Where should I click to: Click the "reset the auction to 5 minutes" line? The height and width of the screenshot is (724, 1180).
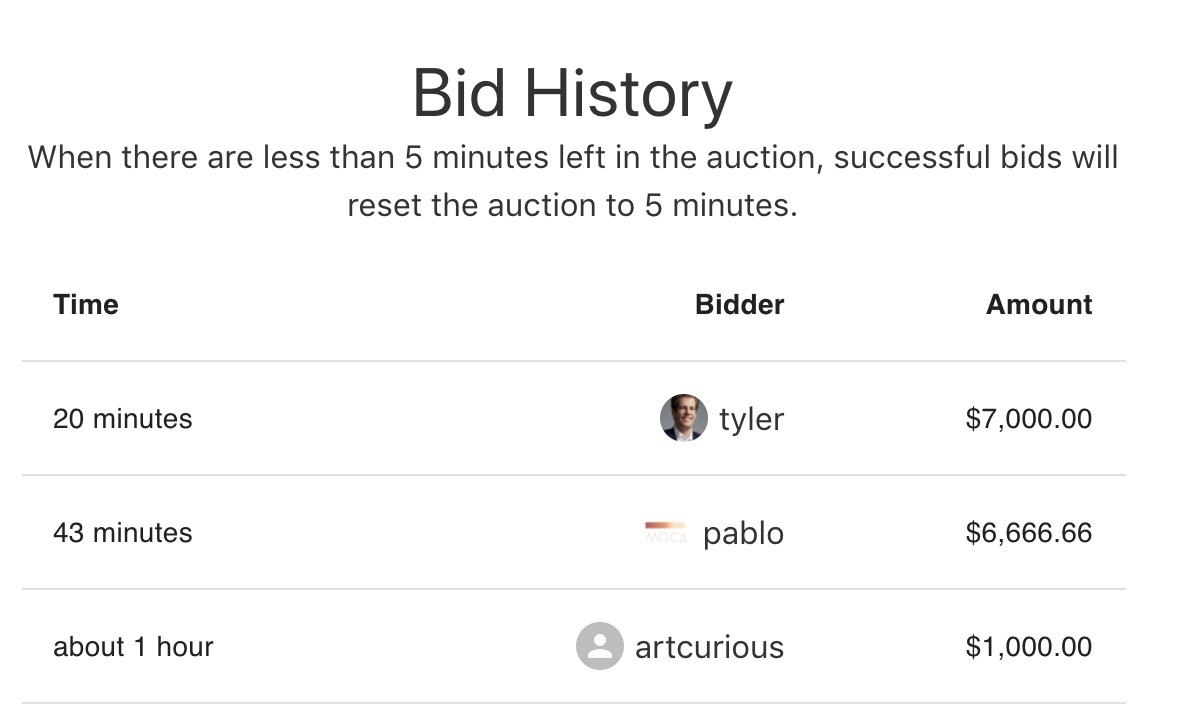572,205
